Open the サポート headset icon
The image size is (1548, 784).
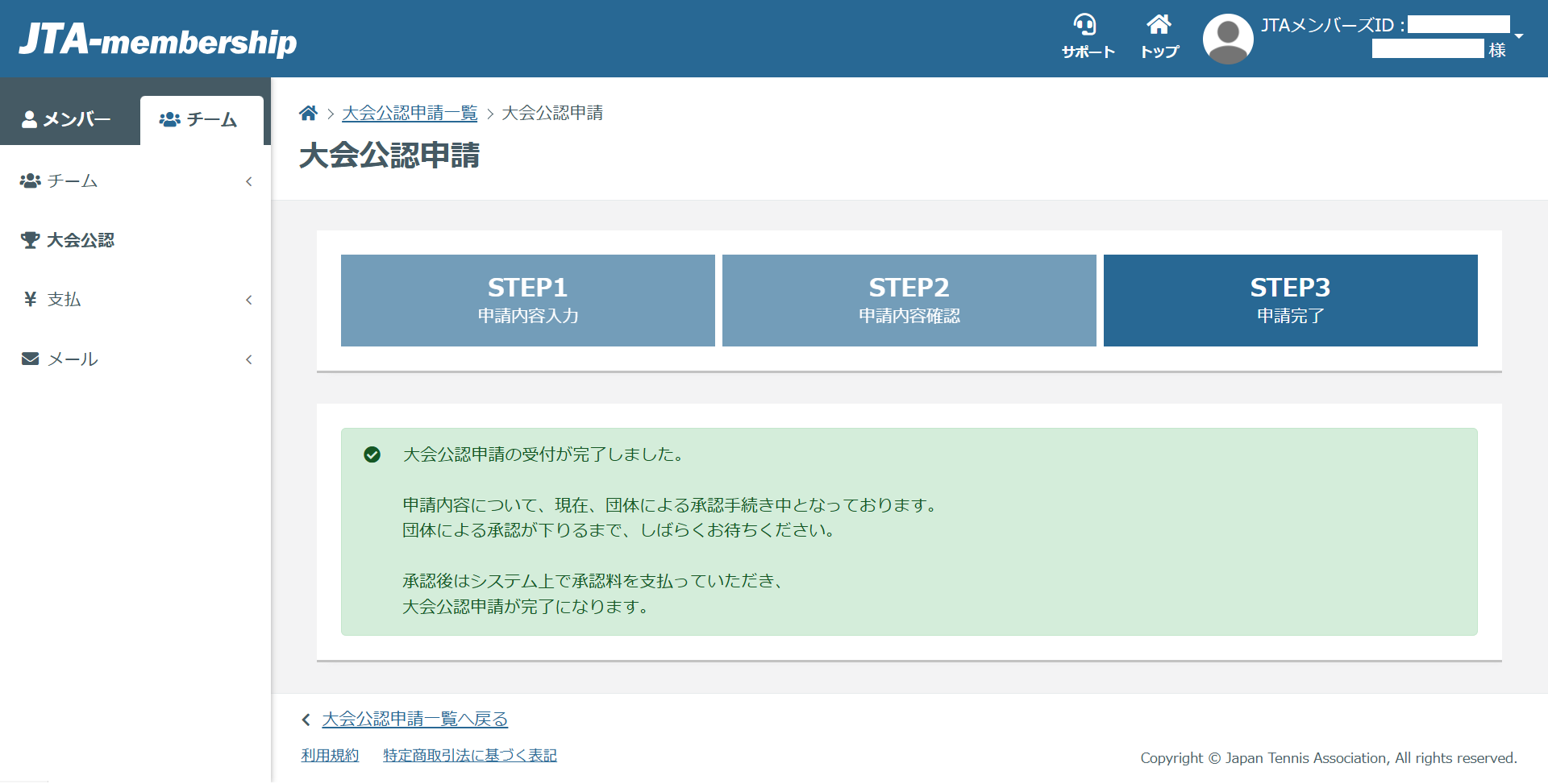tap(1085, 25)
